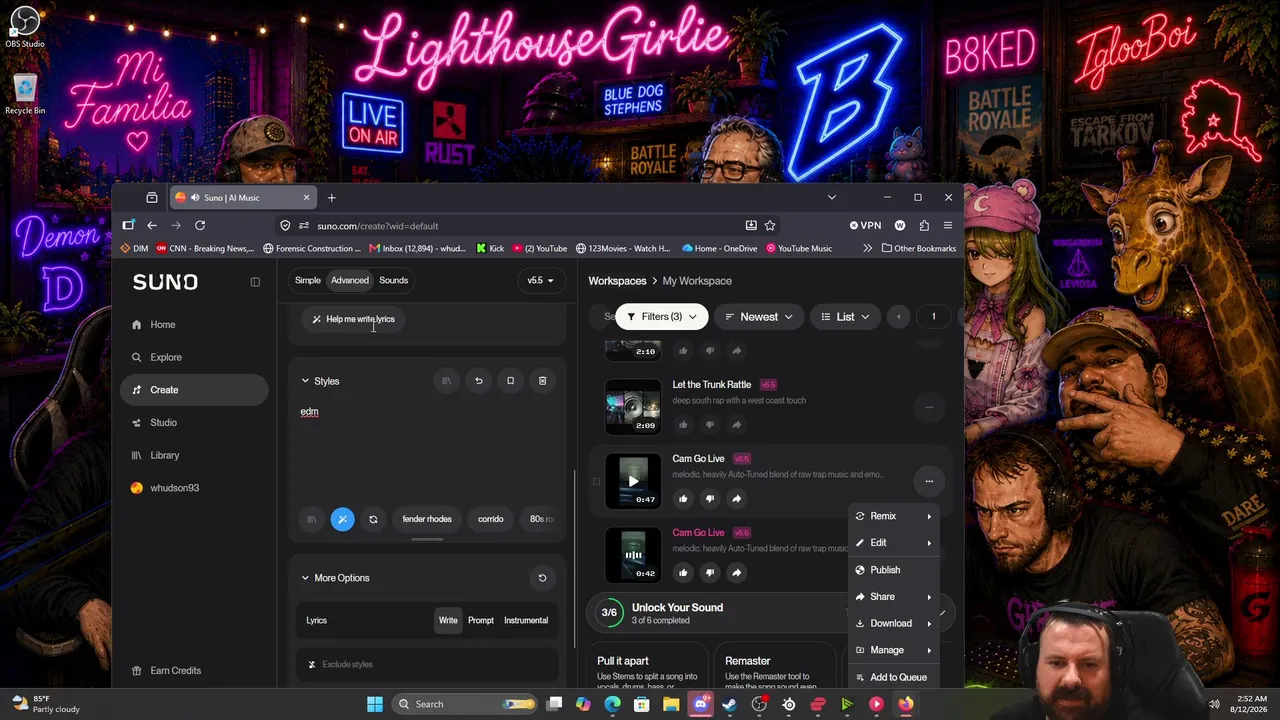This screenshot has height=720, width=1280.
Task: Share the Cam Go Live 0:47 song
Action: [736, 498]
